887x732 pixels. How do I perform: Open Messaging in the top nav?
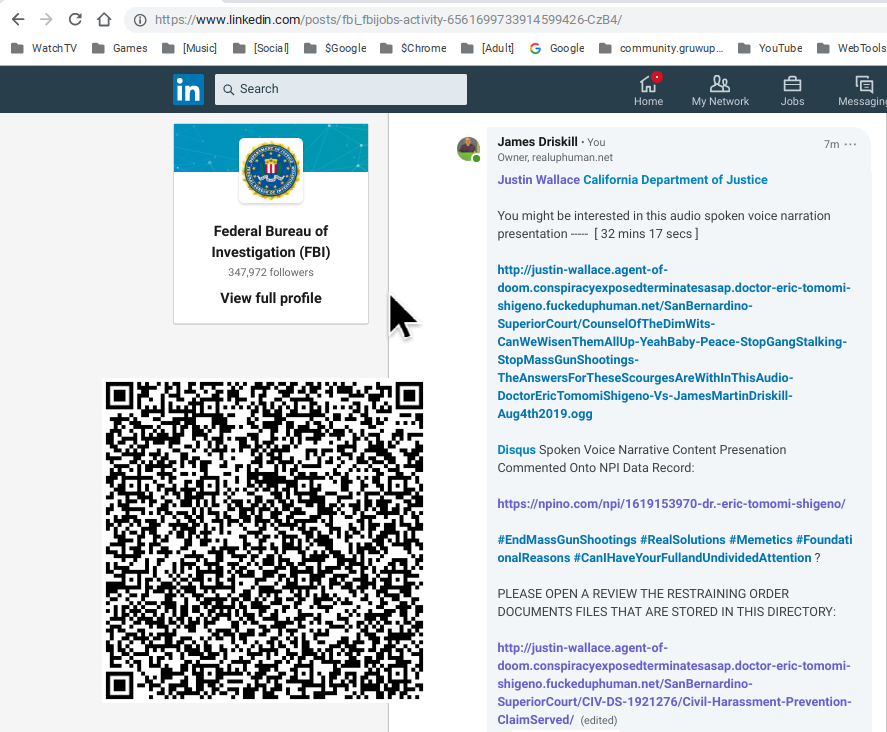[x=863, y=90]
